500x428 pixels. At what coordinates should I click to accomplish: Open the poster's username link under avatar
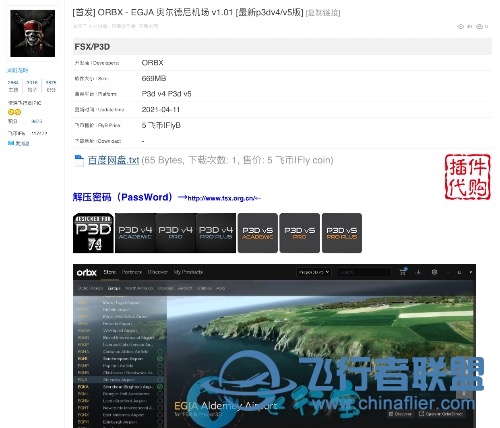pos(17,70)
